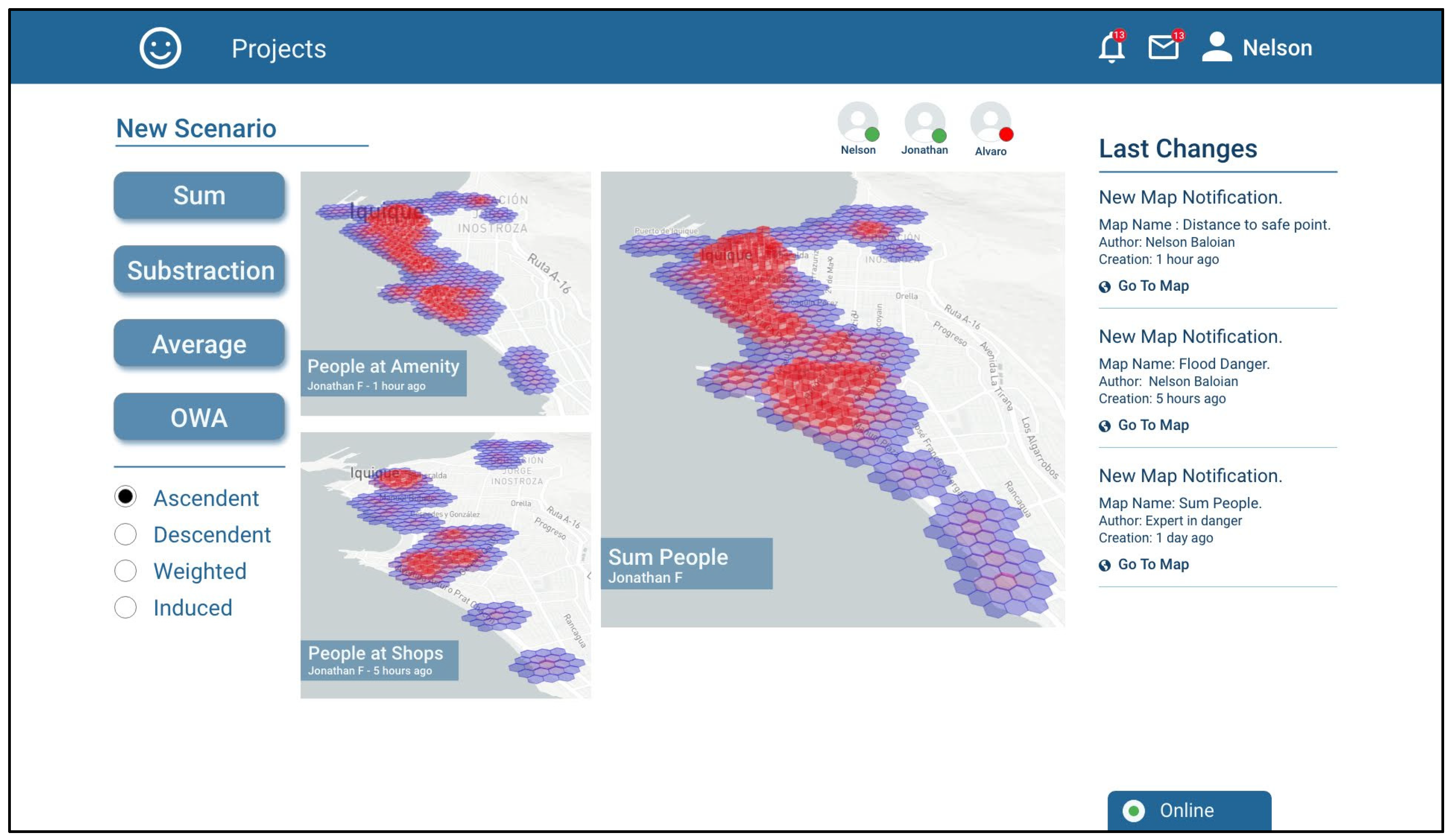The height and width of the screenshot is (840, 1455).
Task: Choose the Induced radio option
Action: pos(125,607)
